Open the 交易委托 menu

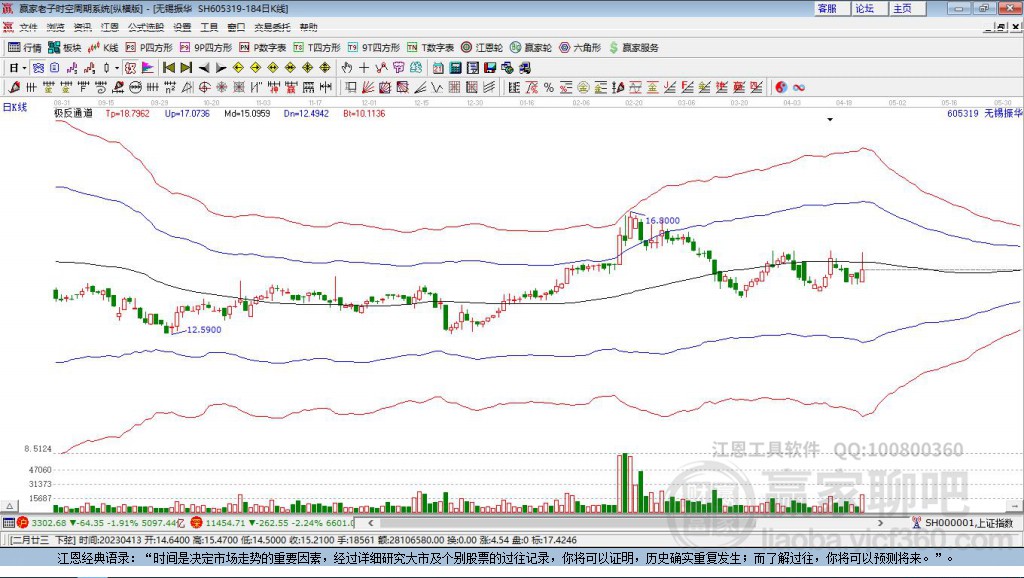pos(271,27)
